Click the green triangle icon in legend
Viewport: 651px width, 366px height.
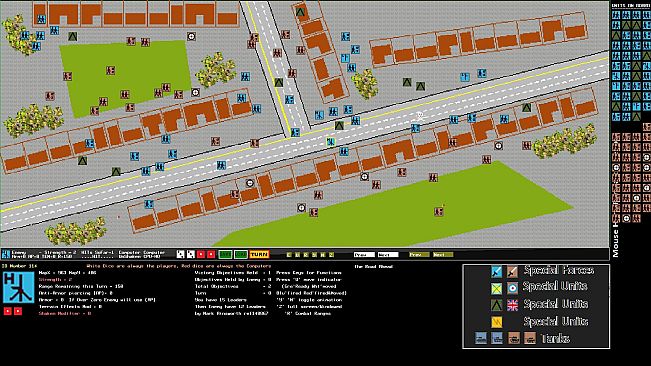point(497,305)
